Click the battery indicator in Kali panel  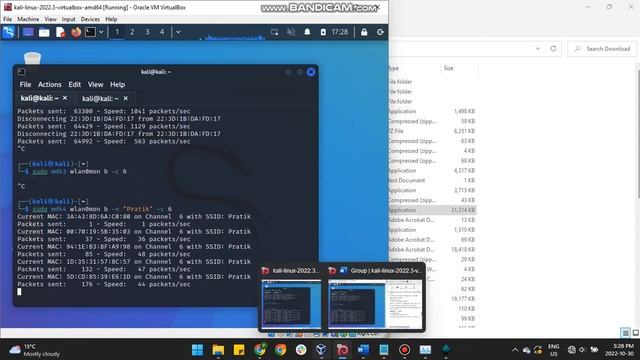pos(323,32)
